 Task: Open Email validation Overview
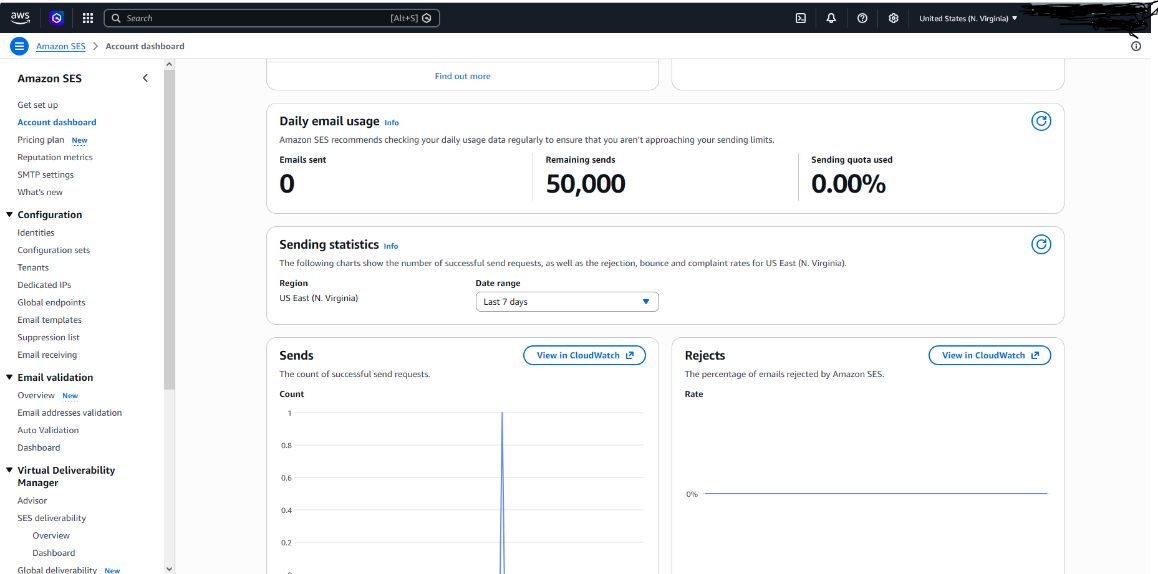point(36,395)
